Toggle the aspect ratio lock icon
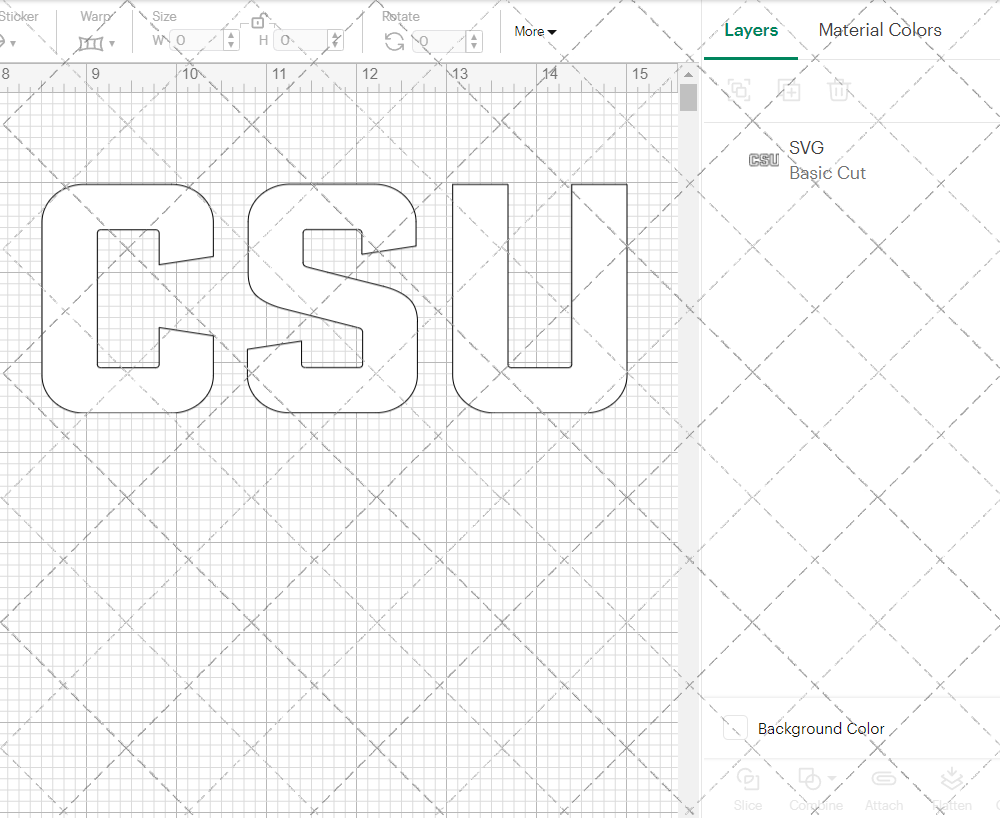Viewport: 1000px width, 818px height. pos(258,21)
